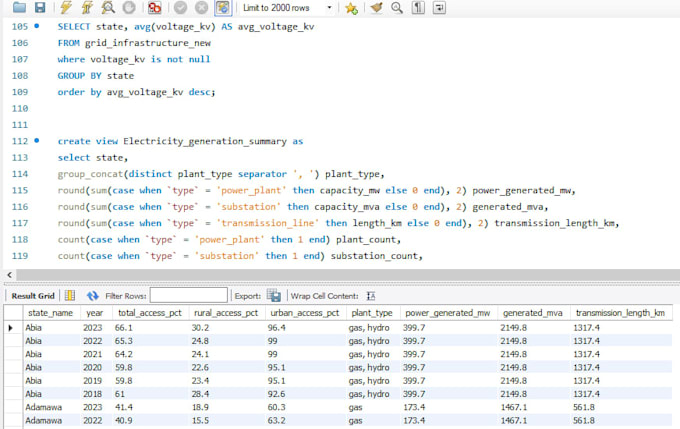Click the urban access cell 96.4

click(x=305, y=327)
